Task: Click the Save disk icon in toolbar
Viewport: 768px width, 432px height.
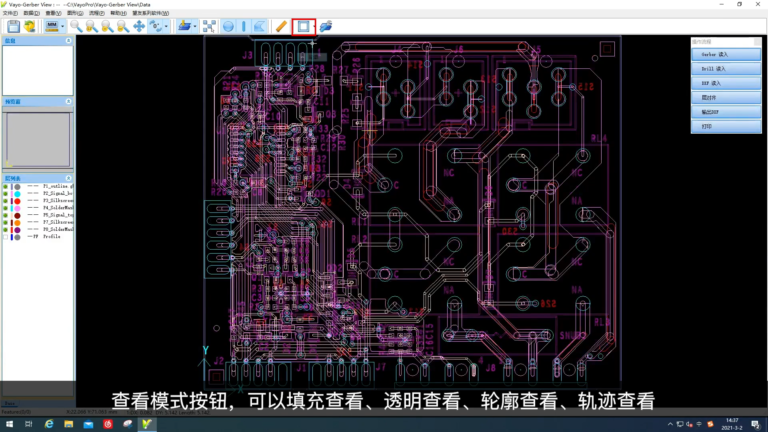Action: [x=13, y=26]
